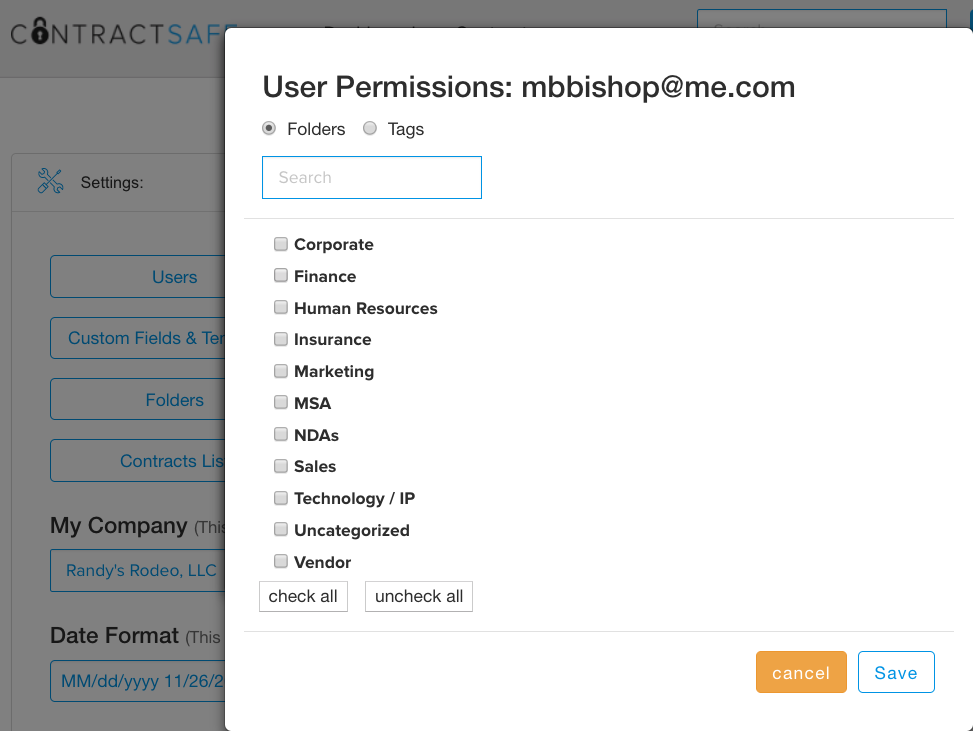Tick the Human Resources checkbox
Image resolution: width=973 pixels, height=731 pixels.
[x=281, y=308]
